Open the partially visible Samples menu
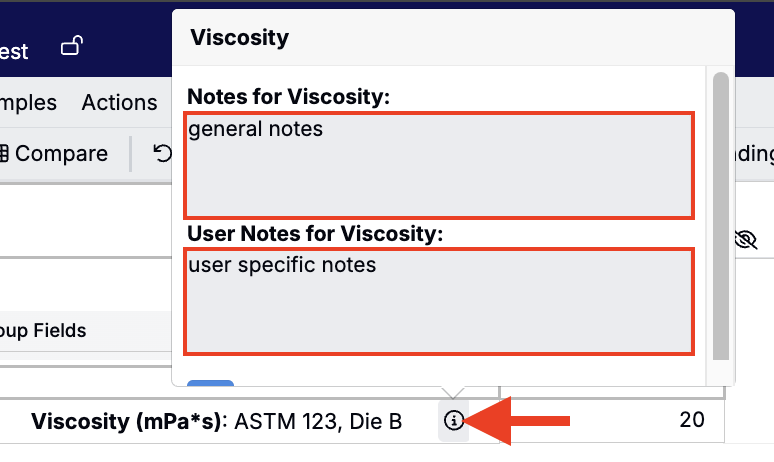 [x=28, y=103]
